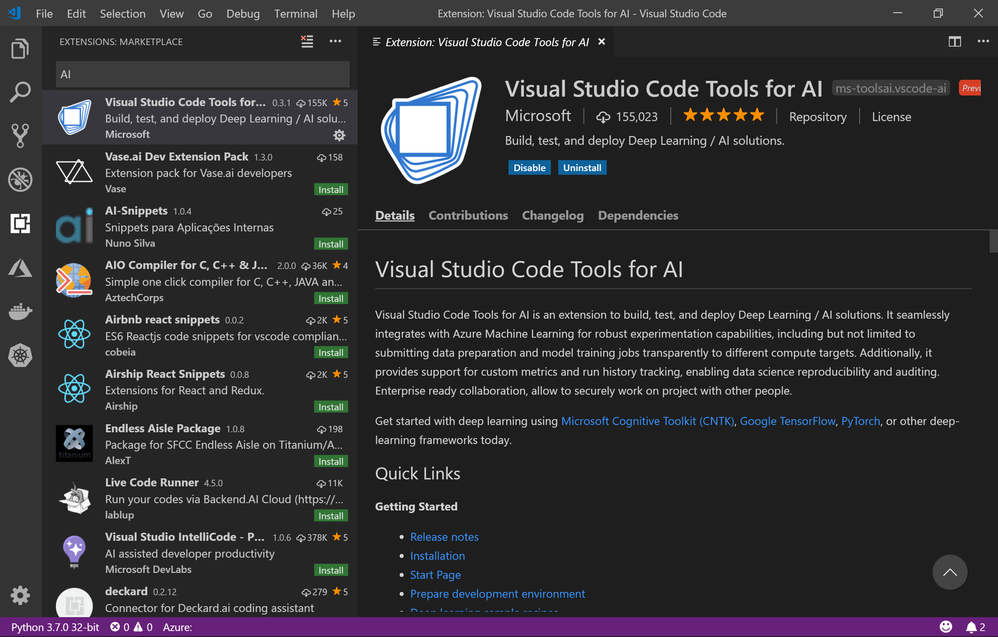Open the Azure view icon
The height and width of the screenshot is (637, 998).
[20, 268]
